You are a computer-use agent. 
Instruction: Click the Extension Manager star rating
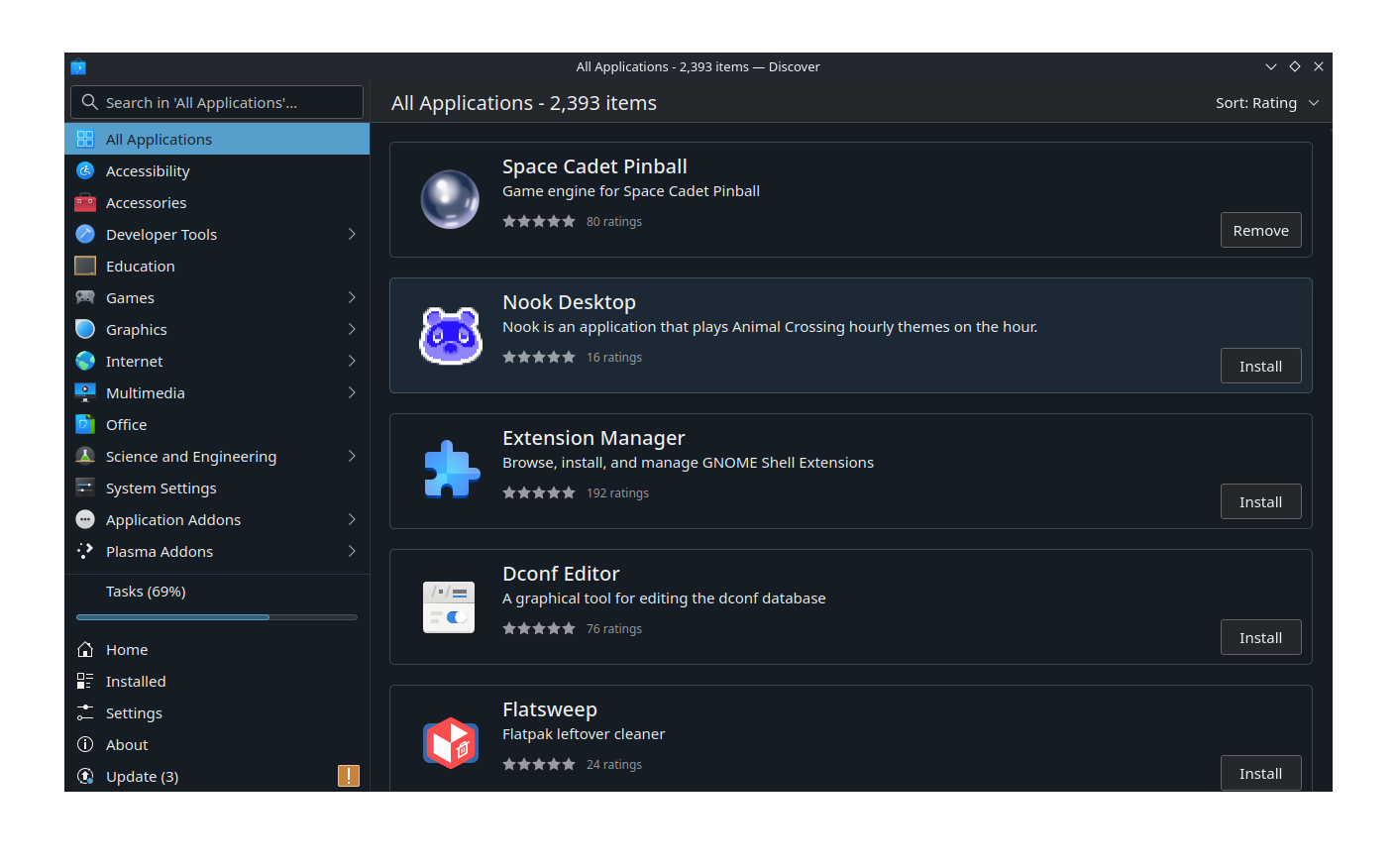[539, 492]
